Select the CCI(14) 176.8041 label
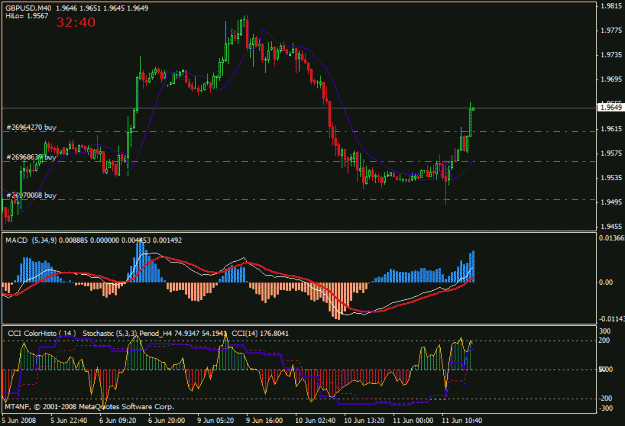Screen dimensions: 625x426 point(260,333)
